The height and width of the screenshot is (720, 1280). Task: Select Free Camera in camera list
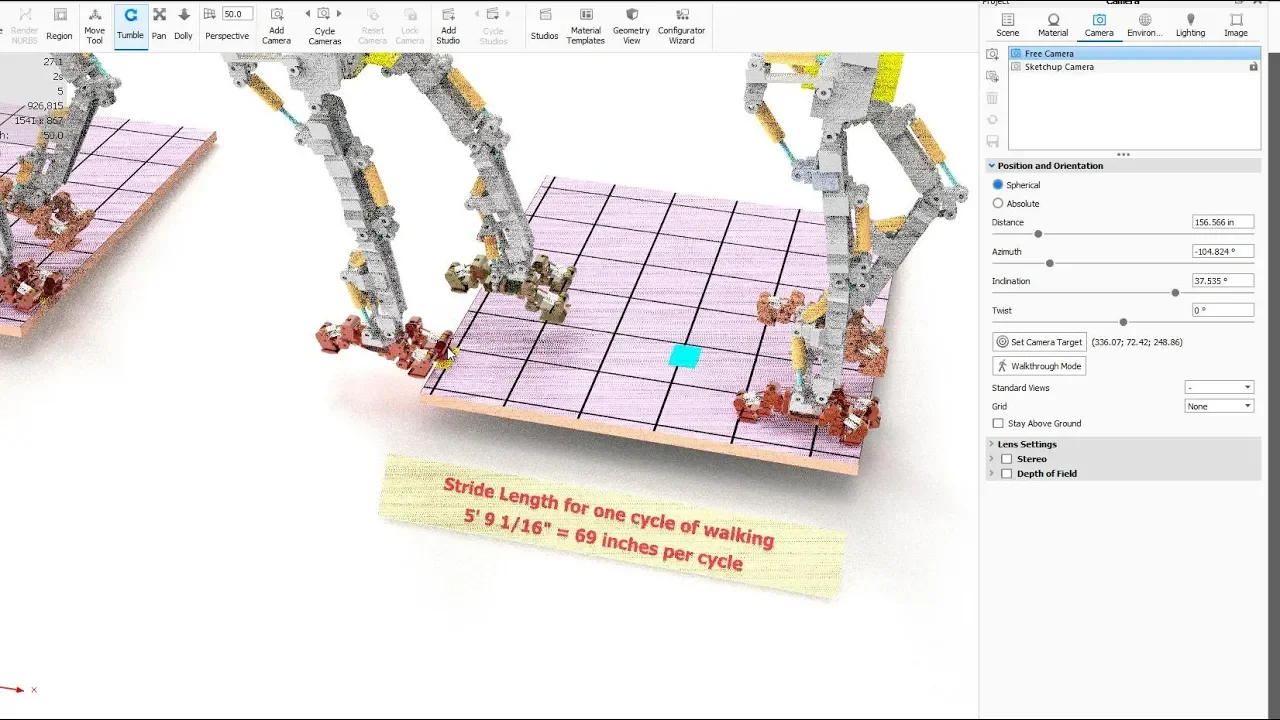[x=1133, y=54]
